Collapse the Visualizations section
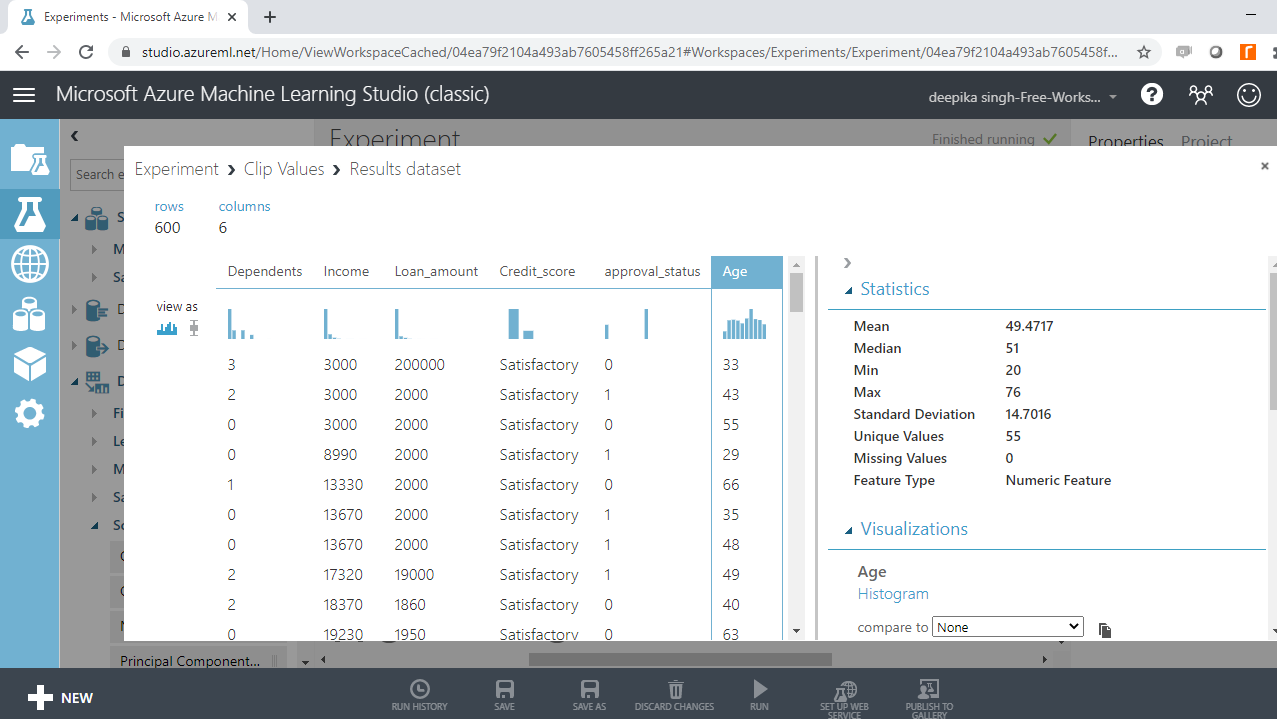Viewport: 1277px width, 719px height. point(849,530)
